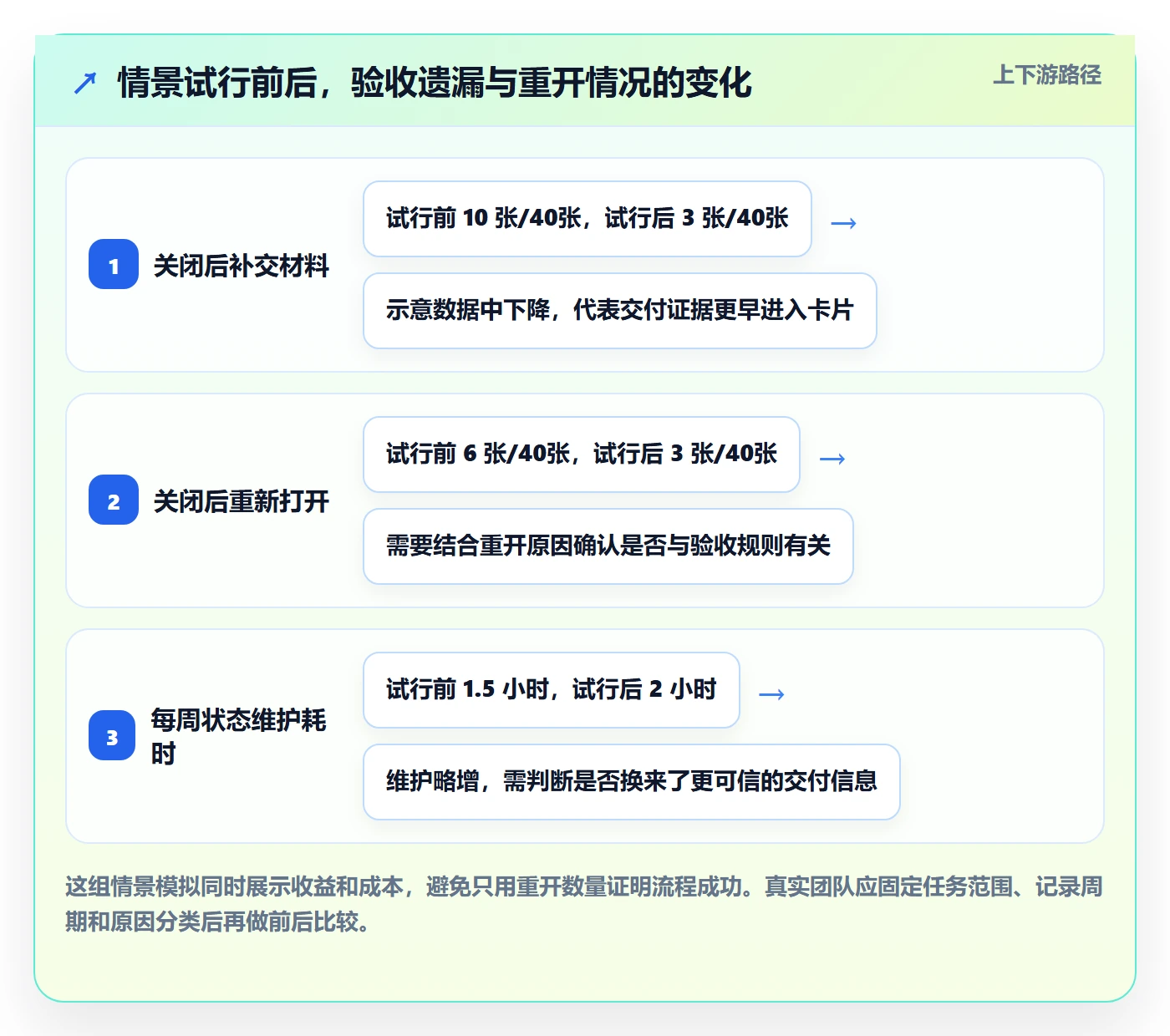This screenshot has width=1170, height=1036.
Task: Select the footer note starting 这组情景模拟同时展示收益和成本
Action: pyautogui.click(x=584, y=904)
